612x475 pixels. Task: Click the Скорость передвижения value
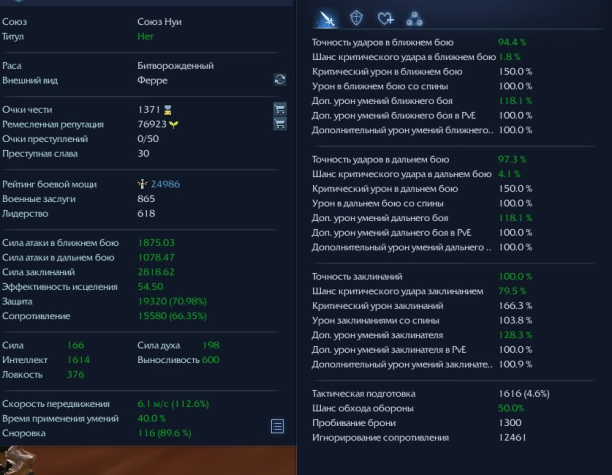(173, 404)
